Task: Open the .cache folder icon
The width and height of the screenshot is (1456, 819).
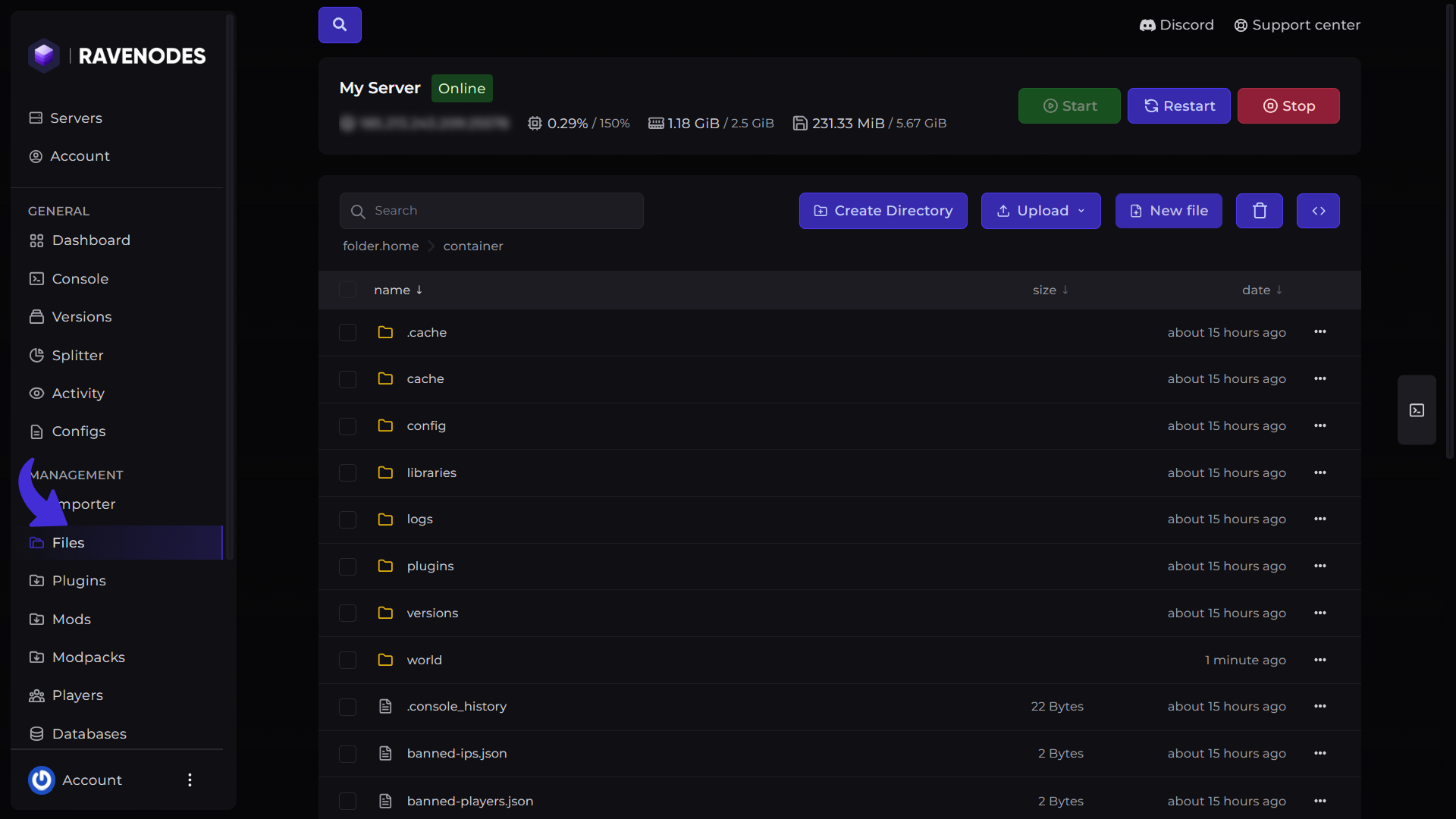Action: pos(385,332)
